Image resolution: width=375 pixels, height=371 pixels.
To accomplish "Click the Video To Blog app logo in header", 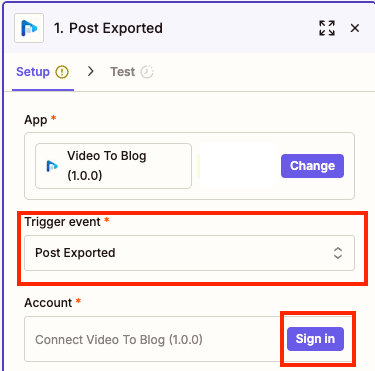I will point(29,28).
